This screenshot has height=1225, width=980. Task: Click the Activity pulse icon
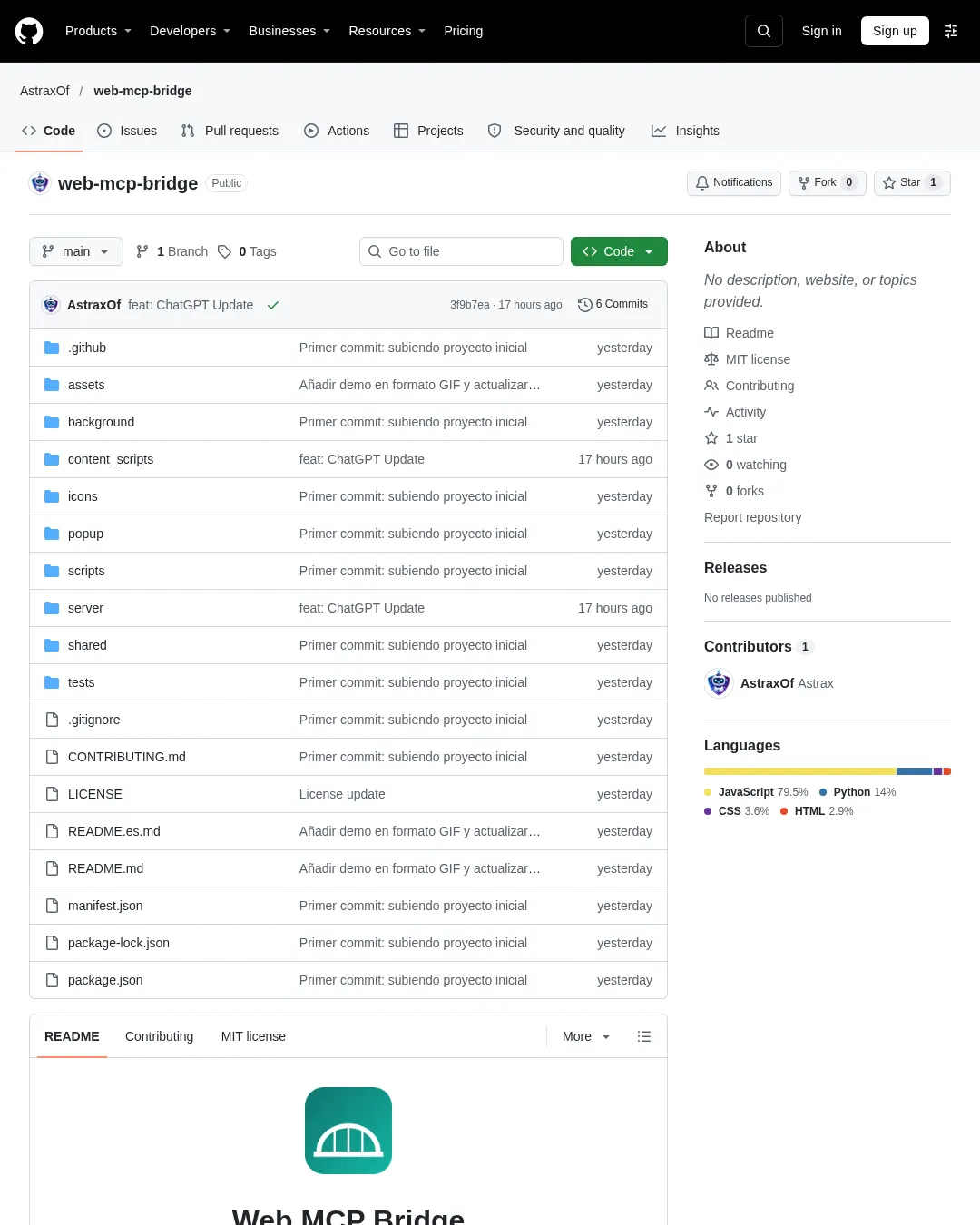click(x=711, y=412)
